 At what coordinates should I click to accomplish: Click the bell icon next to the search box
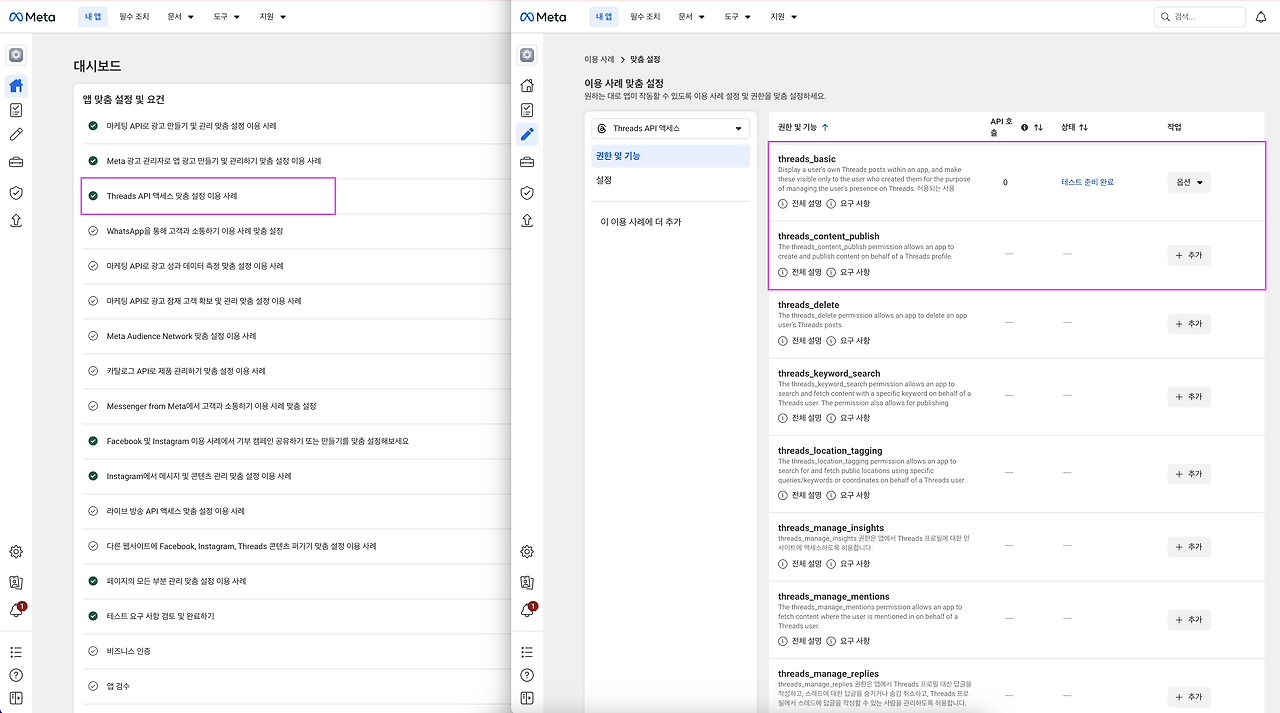(1261, 17)
